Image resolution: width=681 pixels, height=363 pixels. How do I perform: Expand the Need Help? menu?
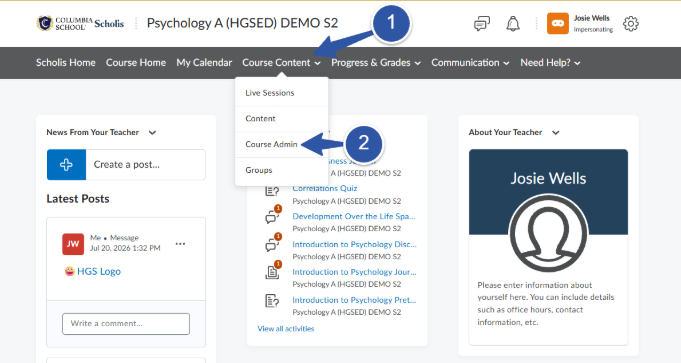(550, 63)
